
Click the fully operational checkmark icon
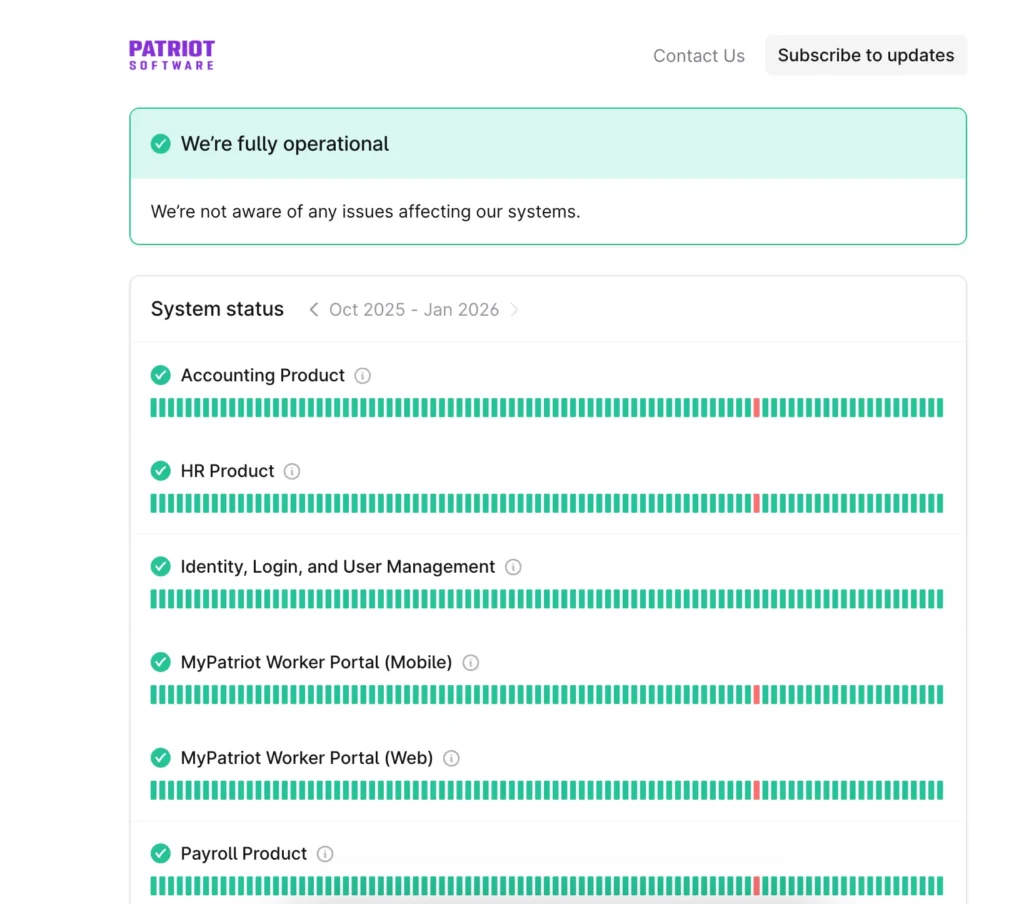(160, 144)
